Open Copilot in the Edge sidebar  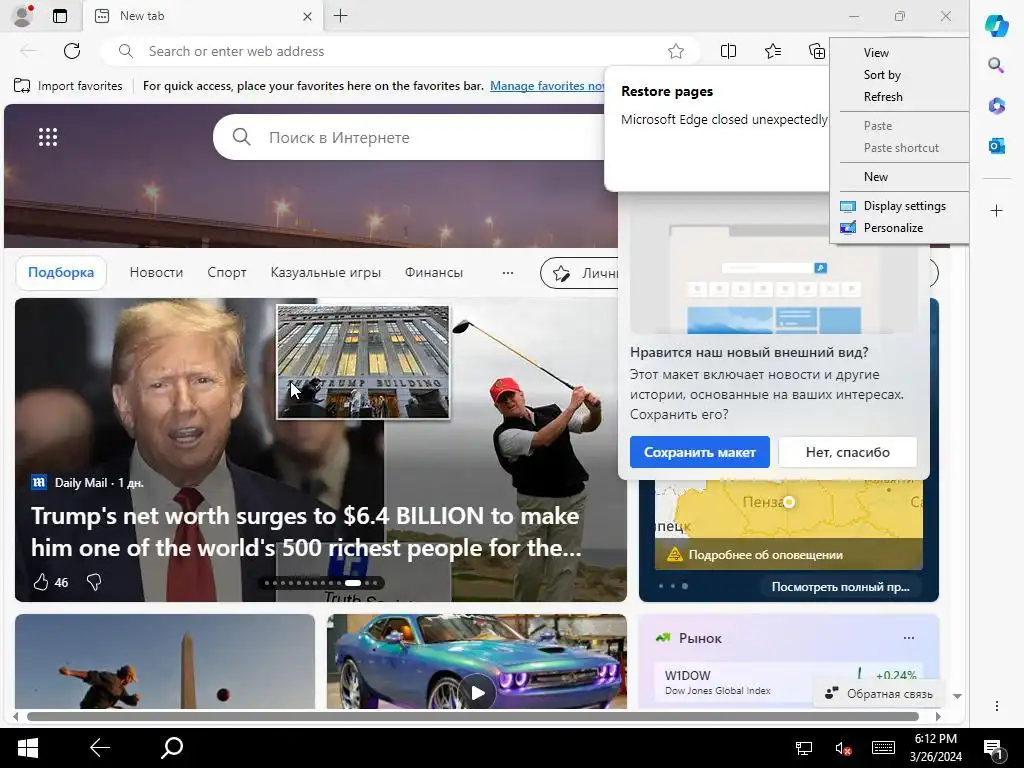997,25
